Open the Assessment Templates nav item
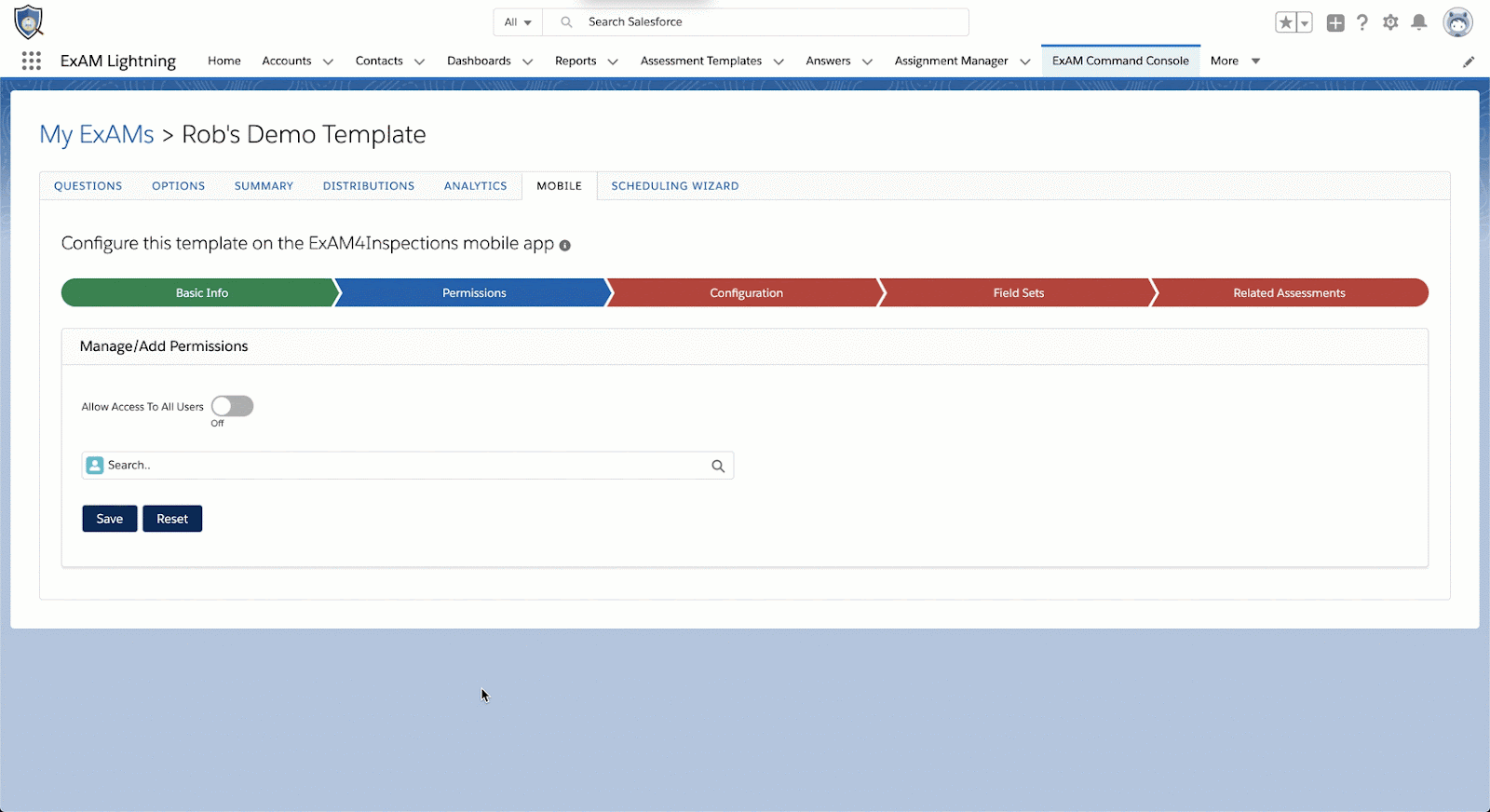Image resolution: width=1490 pixels, height=812 pixels. click(701, 61)
